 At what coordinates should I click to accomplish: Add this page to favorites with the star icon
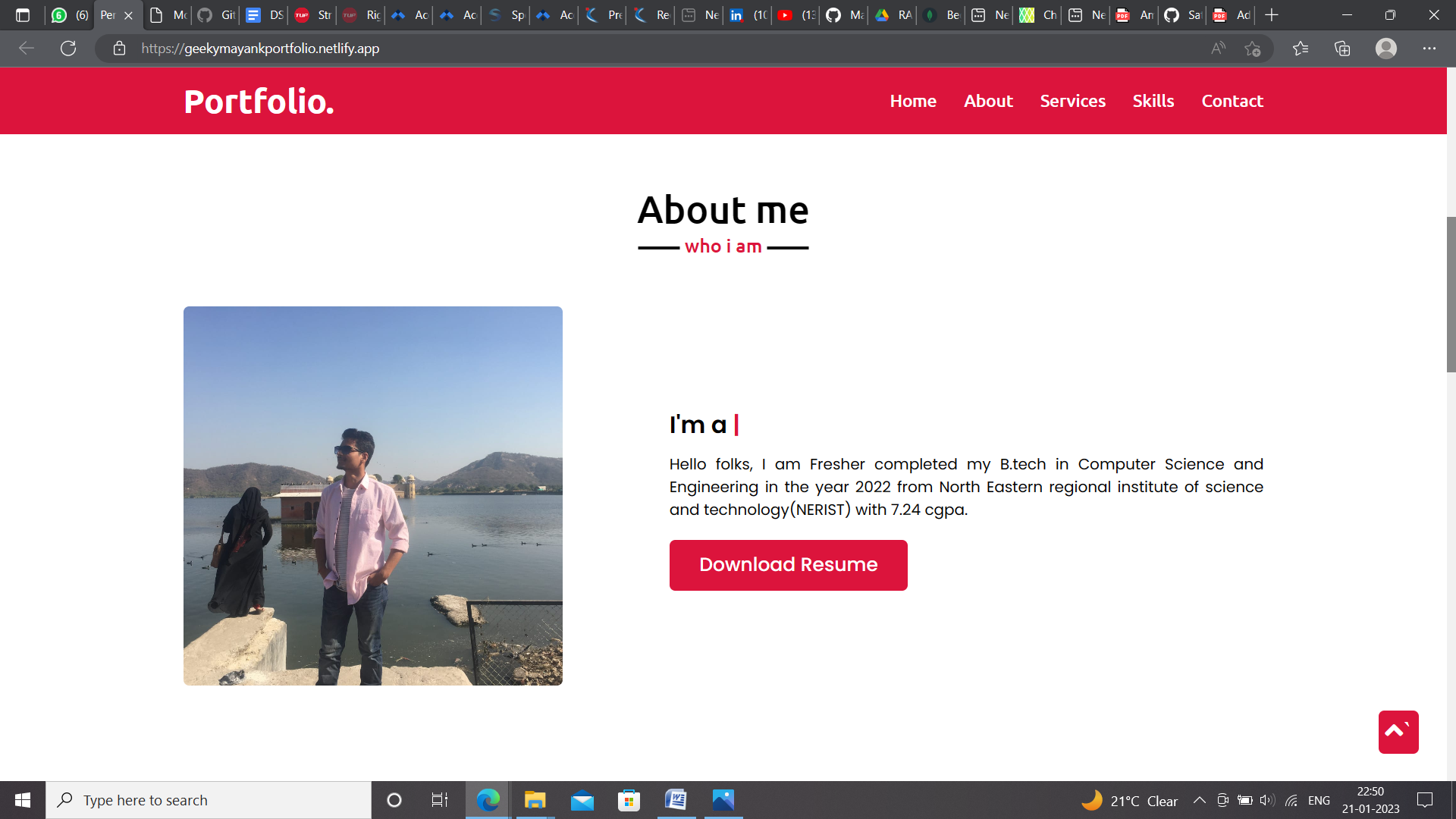(1252, 49)
